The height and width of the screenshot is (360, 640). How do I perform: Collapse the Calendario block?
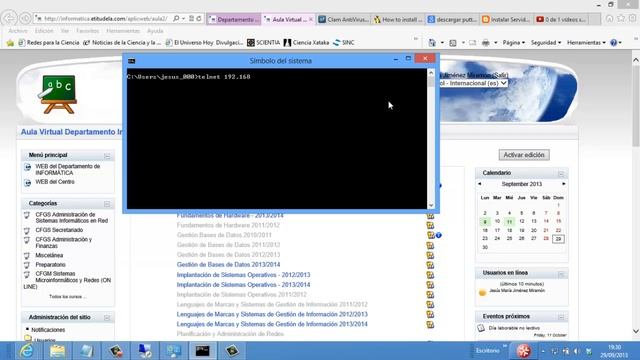tap(561, 173)
